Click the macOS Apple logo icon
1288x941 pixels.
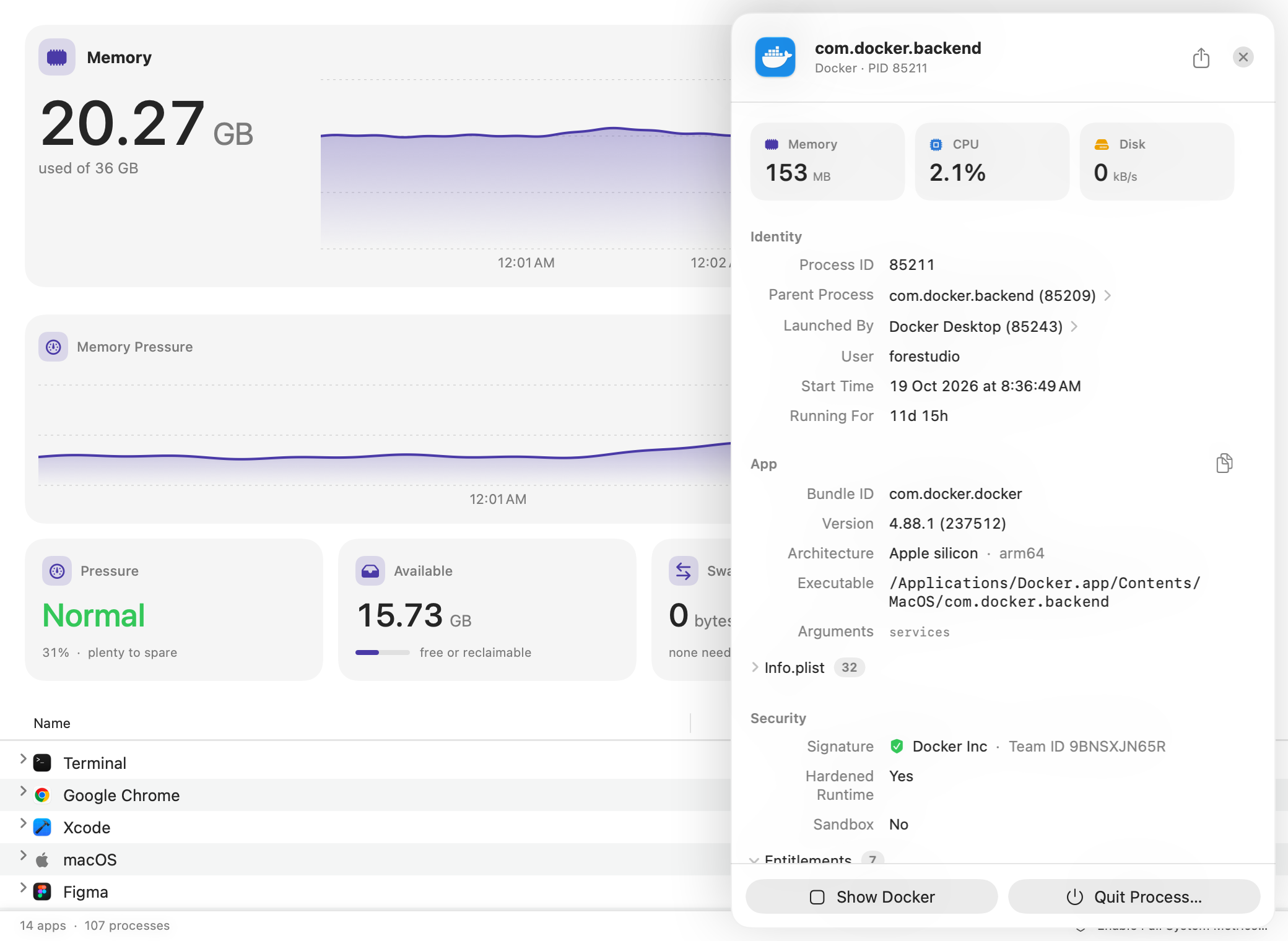point(42,859)
